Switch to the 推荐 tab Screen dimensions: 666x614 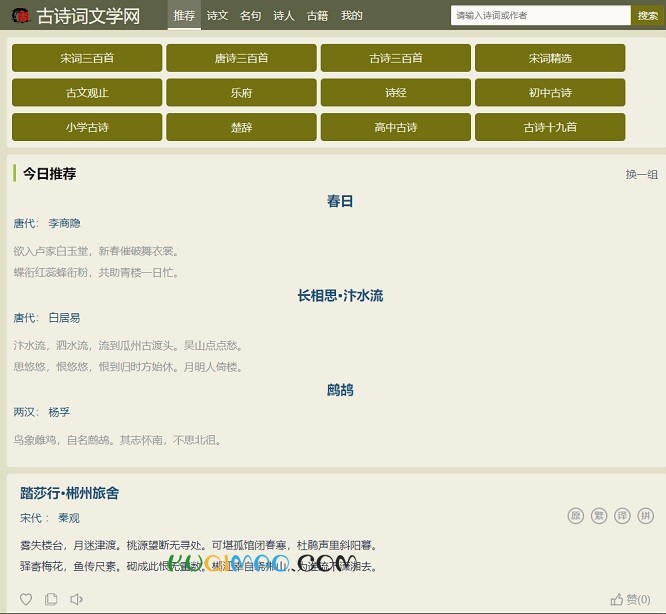pos(184,15)
